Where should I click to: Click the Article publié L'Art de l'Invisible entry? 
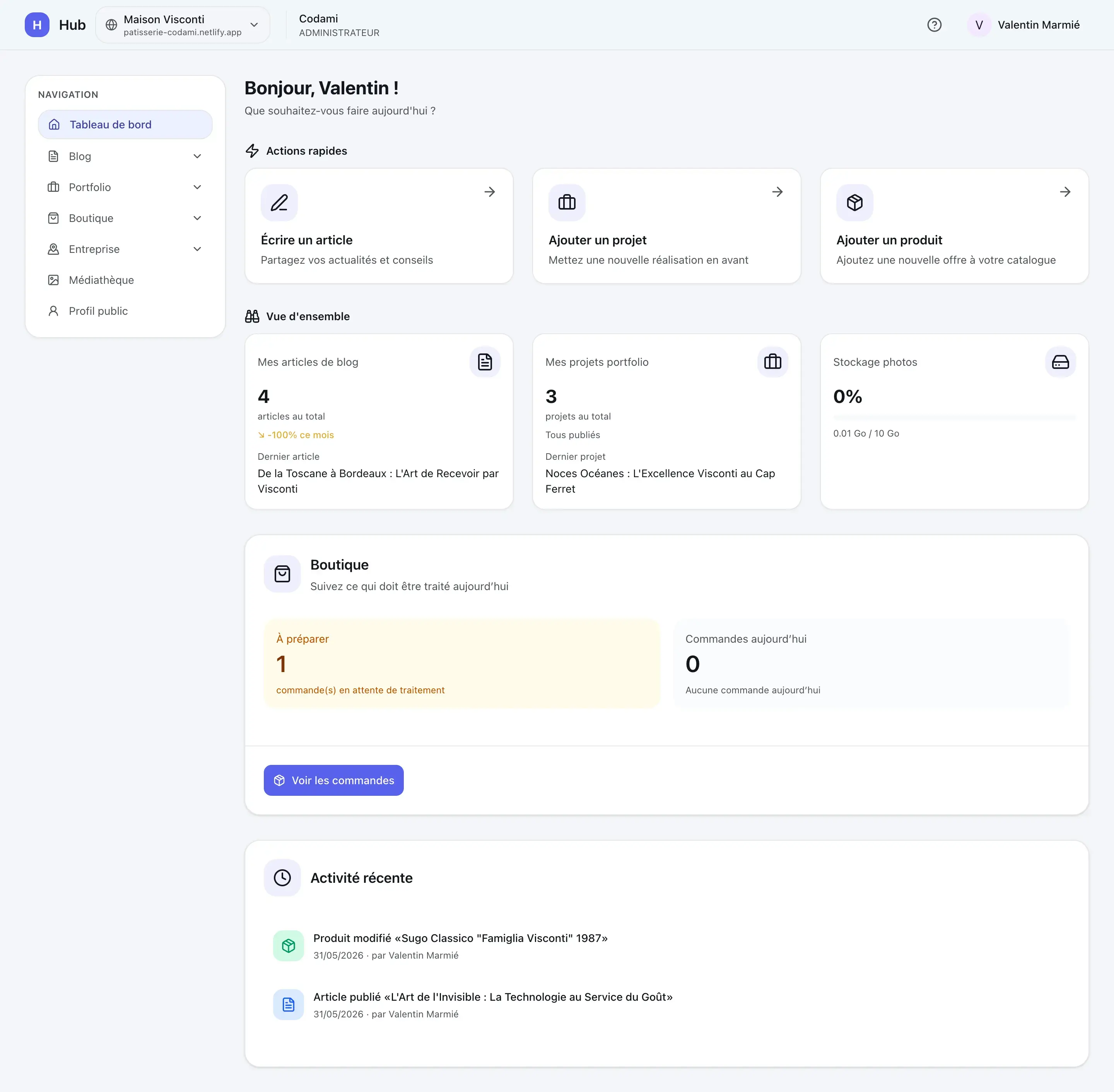[x=493, y=1004]
